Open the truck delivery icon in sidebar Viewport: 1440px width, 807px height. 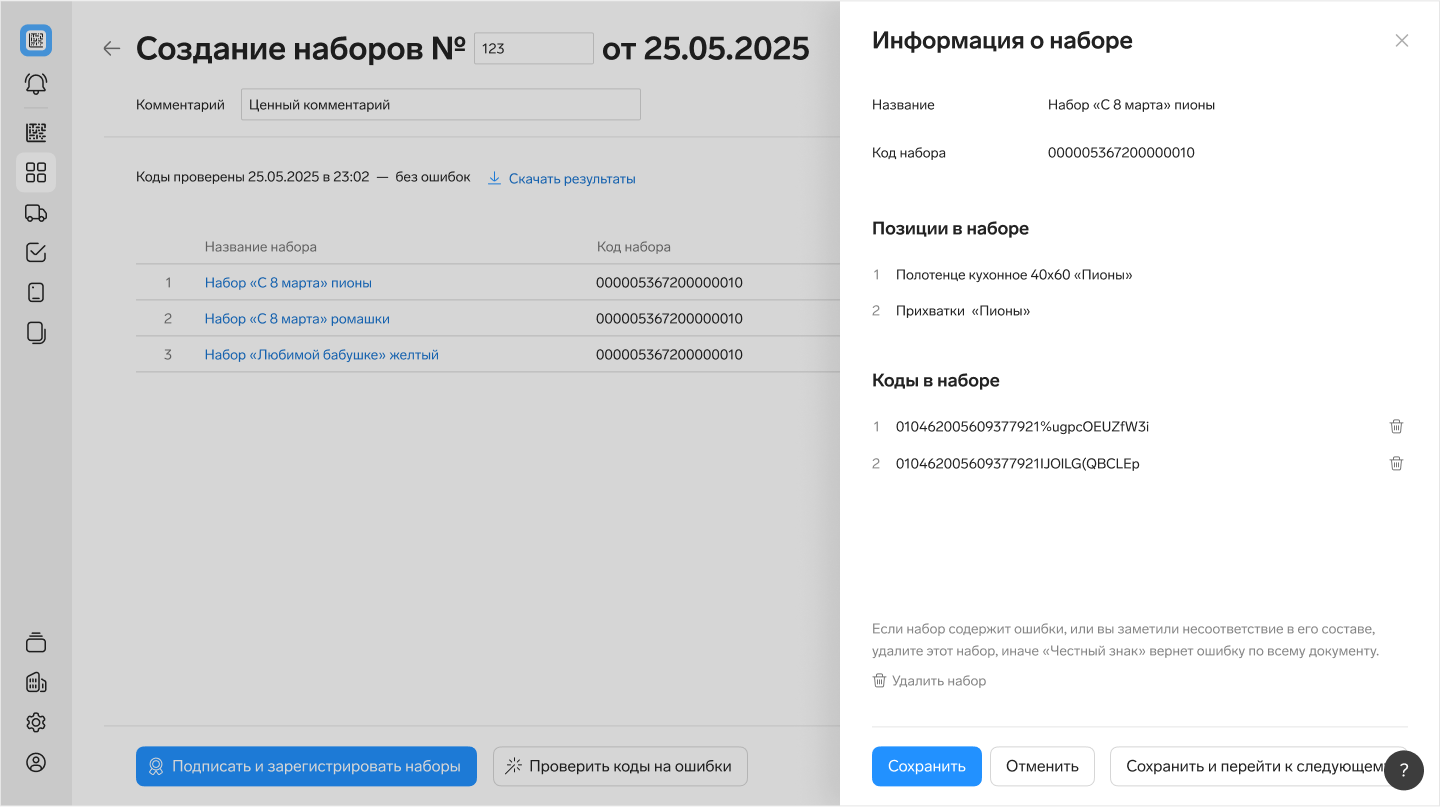coord(36,213)
